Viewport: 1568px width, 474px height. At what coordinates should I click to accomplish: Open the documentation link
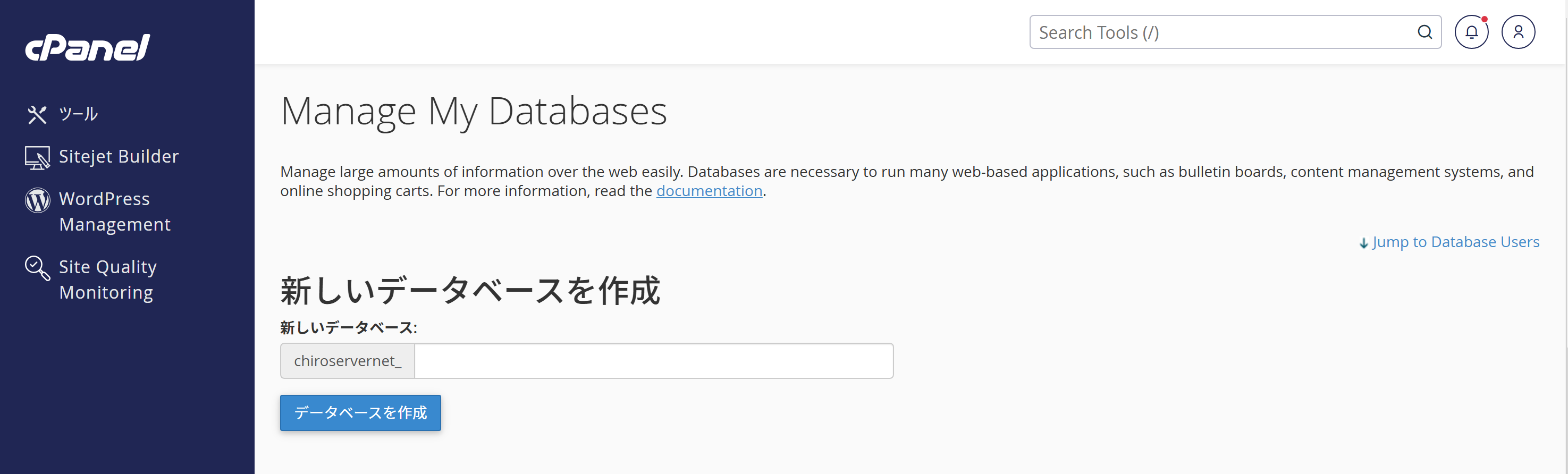(709, 191)
